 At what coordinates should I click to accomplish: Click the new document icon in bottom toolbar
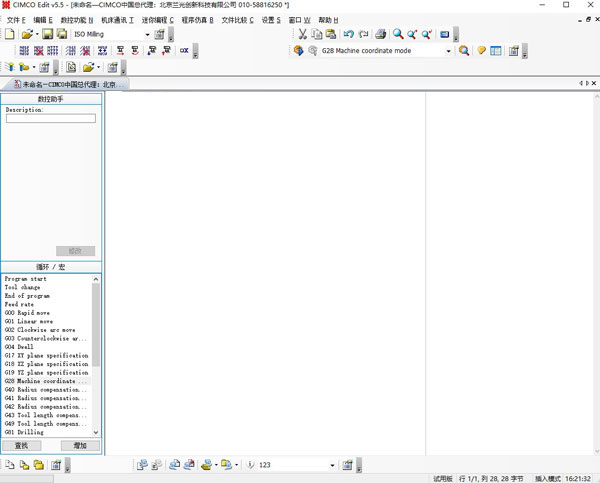tap(9, 465)
